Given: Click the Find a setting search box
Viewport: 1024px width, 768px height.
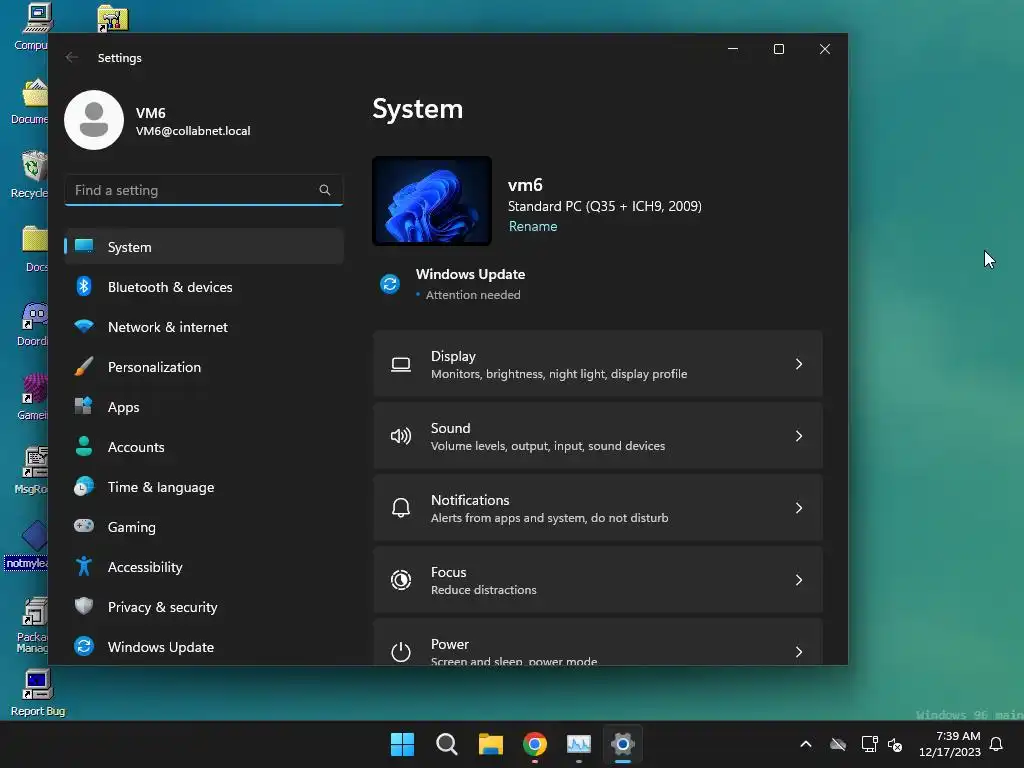Looking at the screenshot, I should tap(204, 190).
